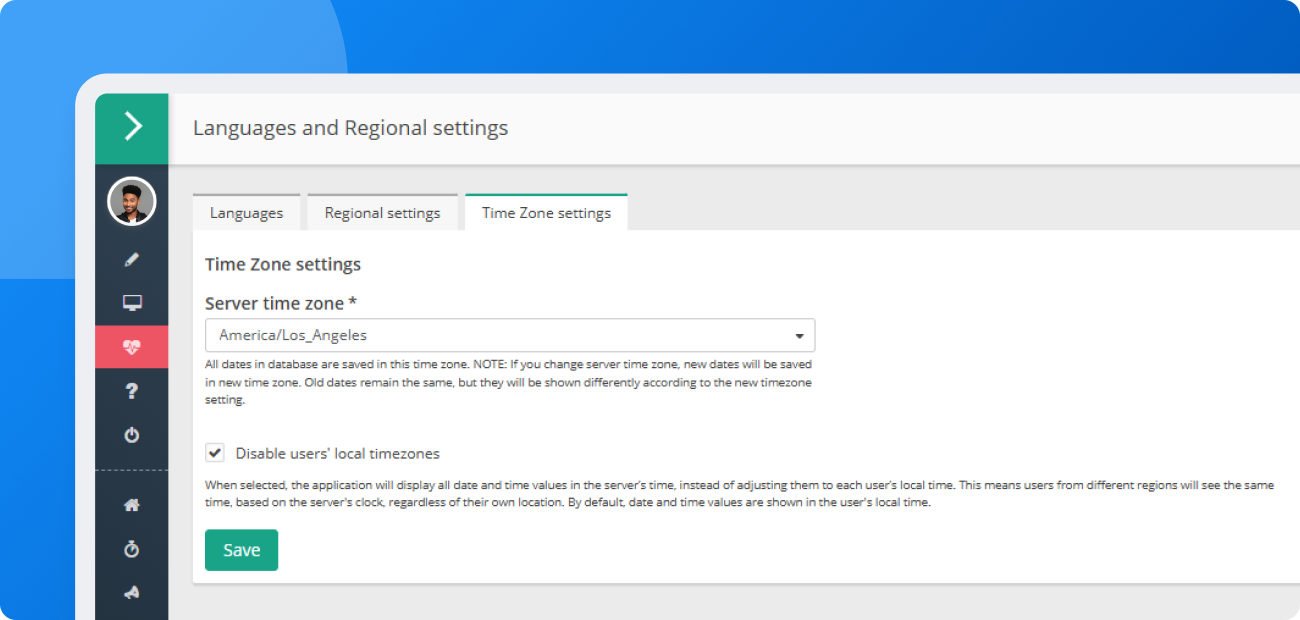
Task: Go to home using the house icon
Action: pos(132,505)
